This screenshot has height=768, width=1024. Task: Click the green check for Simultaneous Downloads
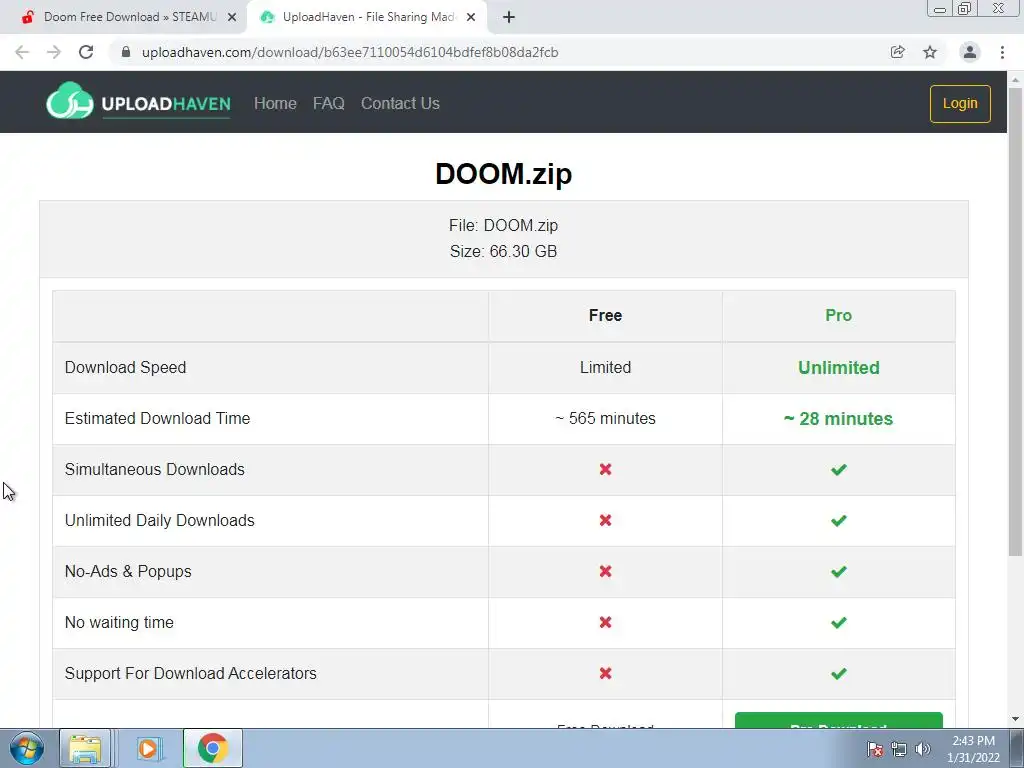click(x=839, y=470)
